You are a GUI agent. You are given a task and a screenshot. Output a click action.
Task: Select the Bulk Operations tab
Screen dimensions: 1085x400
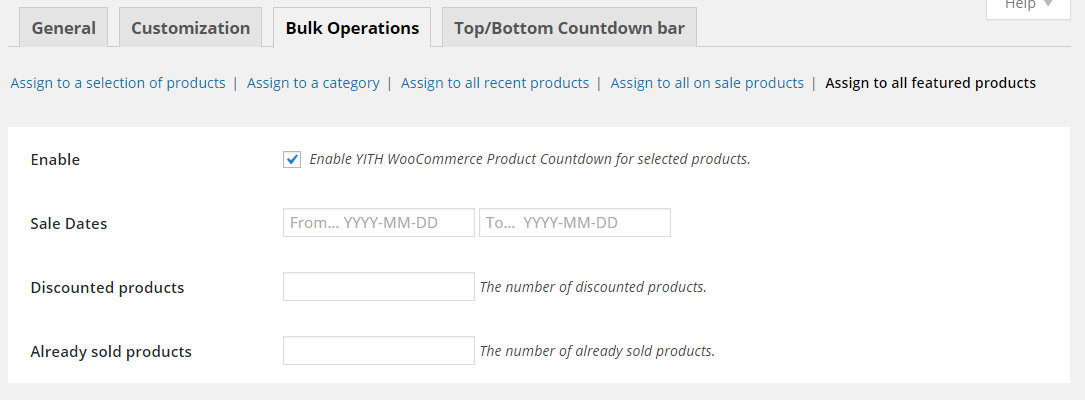click(x=352, y=28)
